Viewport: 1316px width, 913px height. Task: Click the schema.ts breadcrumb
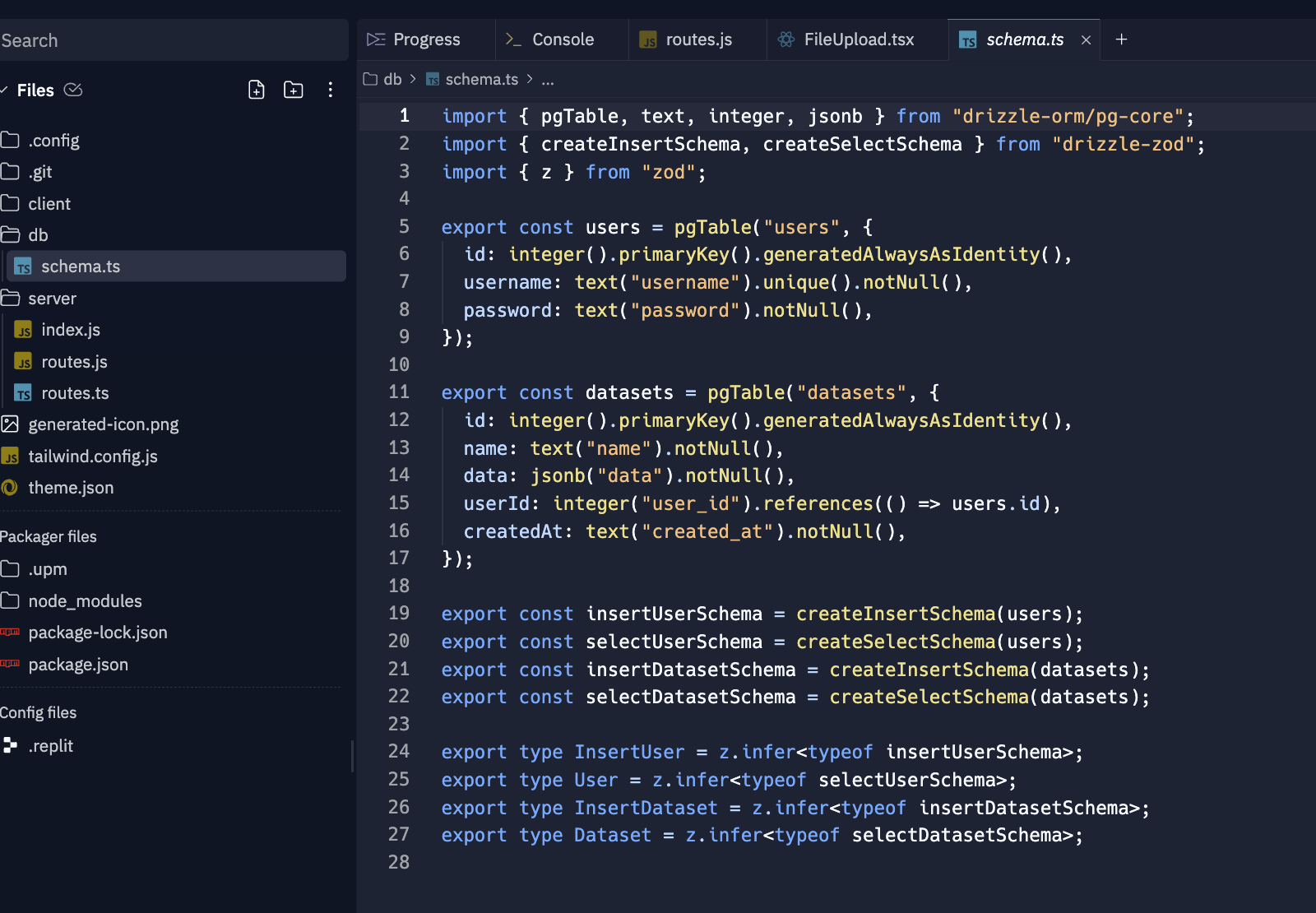(472, 79)
